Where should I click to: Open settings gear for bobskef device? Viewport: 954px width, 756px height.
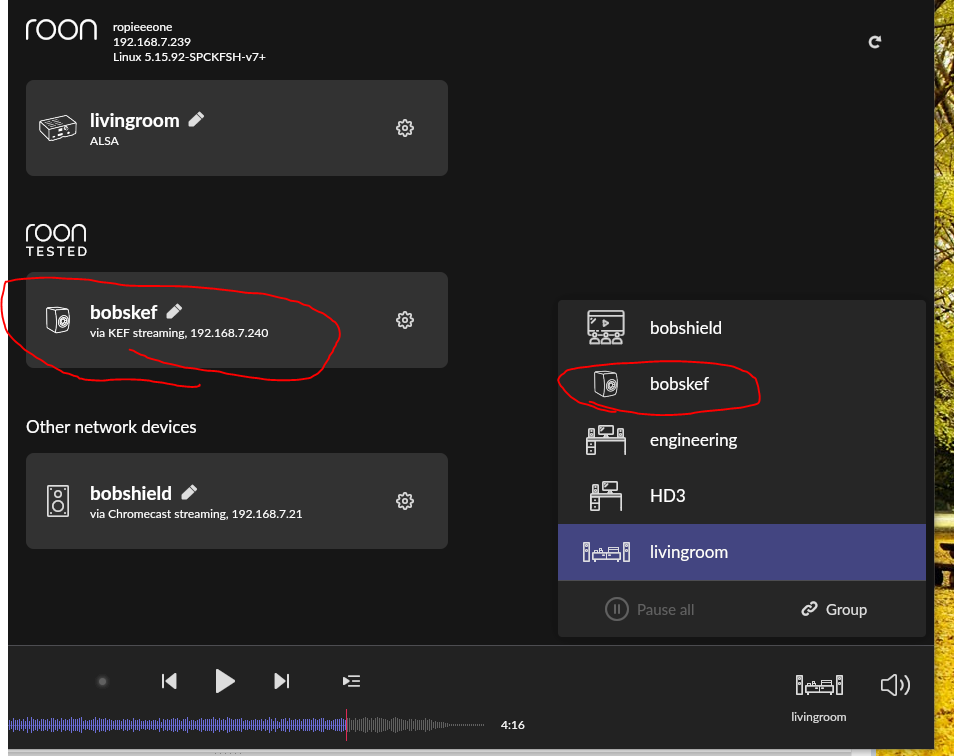click(x=405, y=320)
